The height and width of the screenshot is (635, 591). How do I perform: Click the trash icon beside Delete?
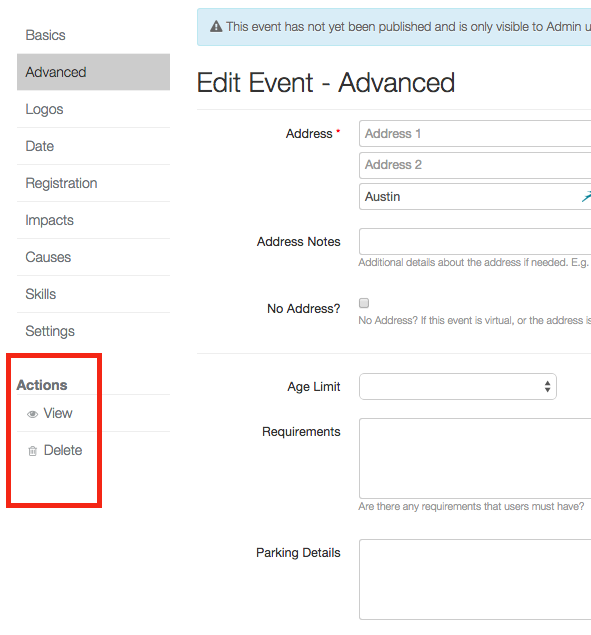tap(32, 451)
